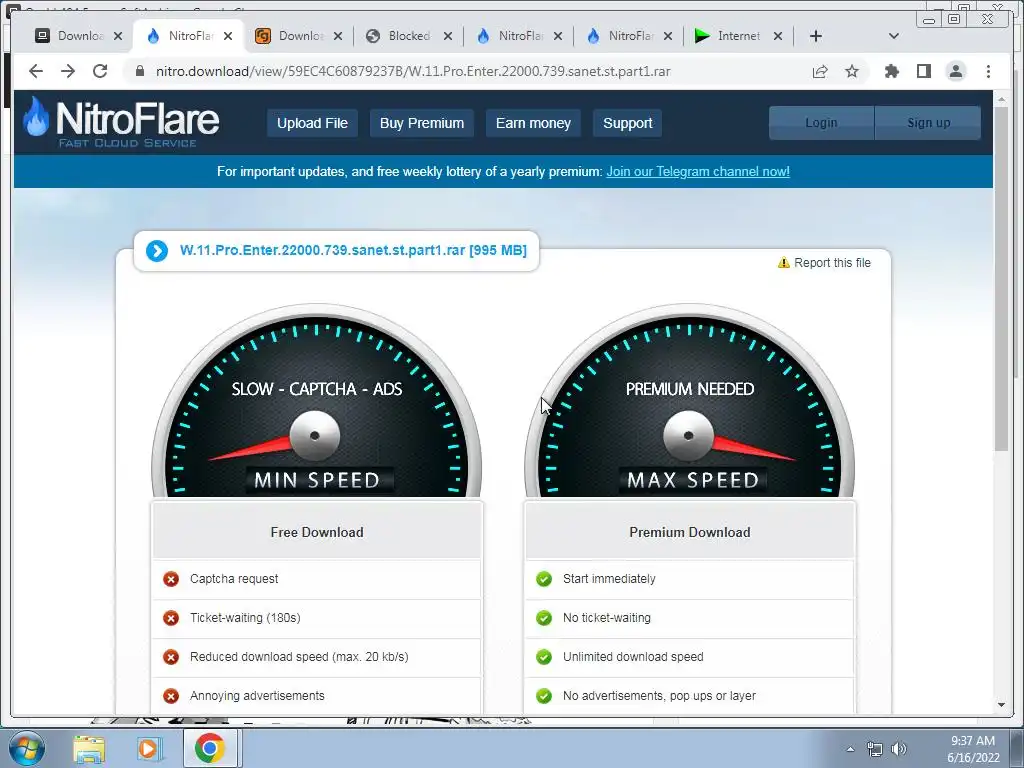Open the Support page
This screenshot has height=768, width=1024.
click(x=628, y=123)
